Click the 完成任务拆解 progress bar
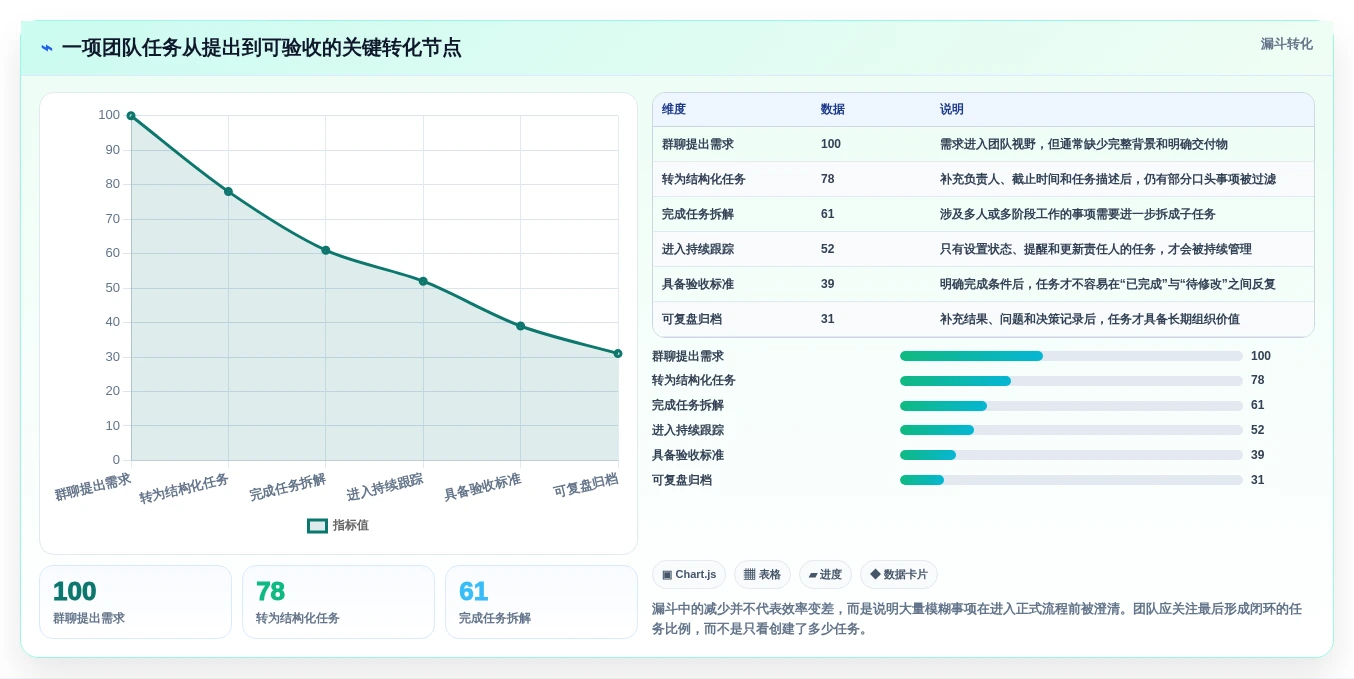The image size is (1354, 679). (1071, 406)
